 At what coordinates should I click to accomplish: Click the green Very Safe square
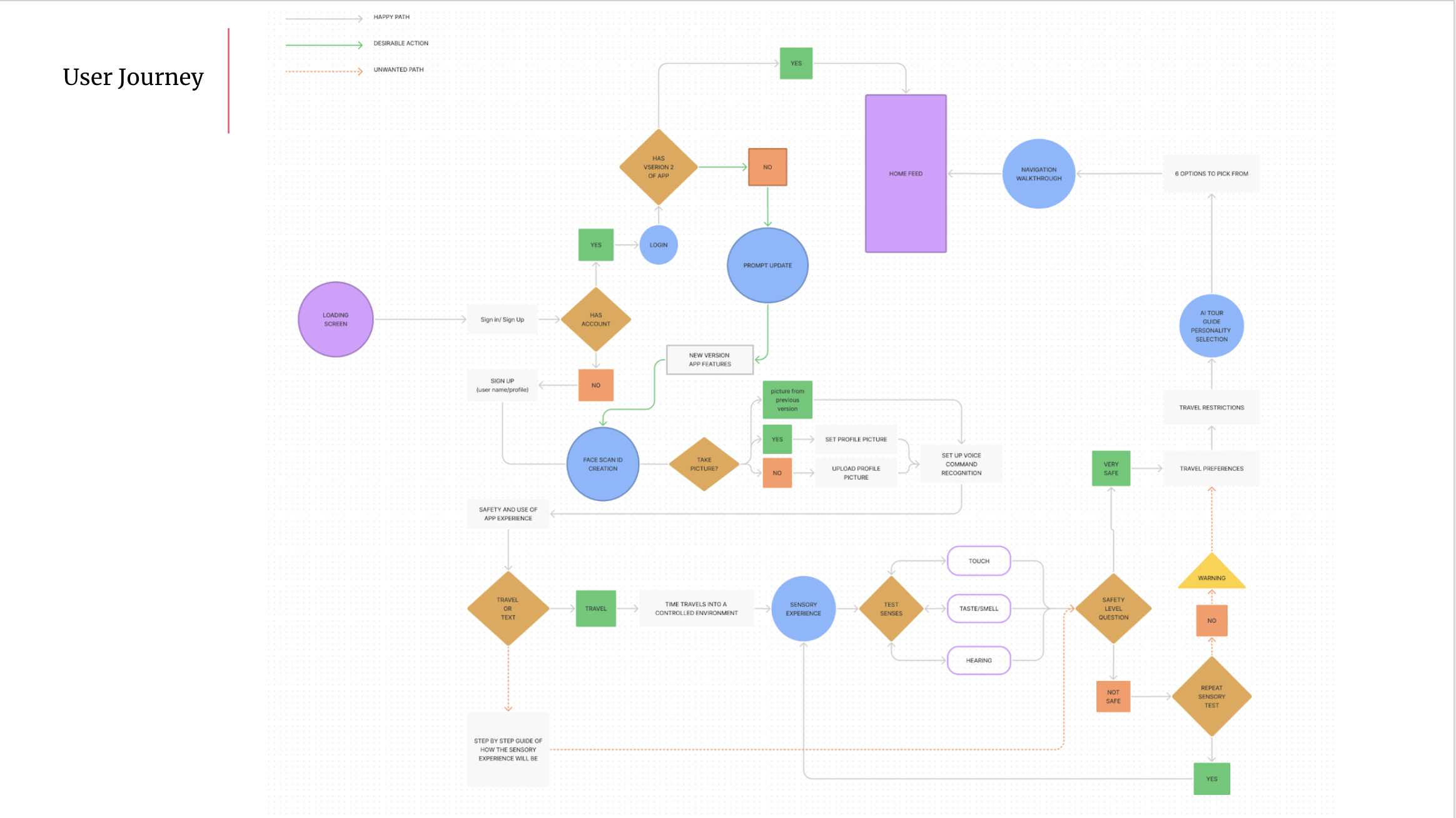pyautogui.click(x=1111, y=468)
